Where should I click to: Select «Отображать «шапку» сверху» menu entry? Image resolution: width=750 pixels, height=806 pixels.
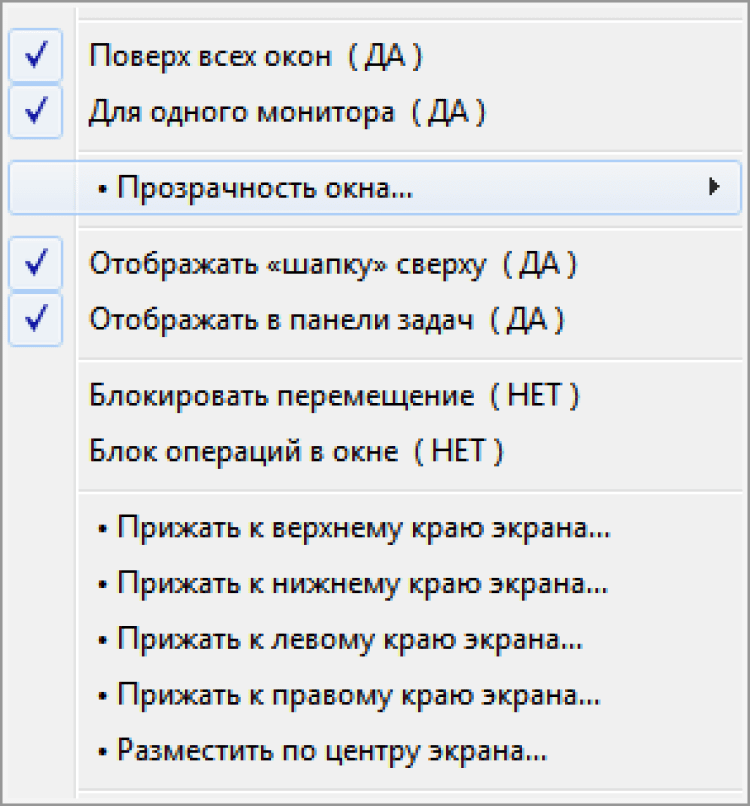(x=288, y=265)
